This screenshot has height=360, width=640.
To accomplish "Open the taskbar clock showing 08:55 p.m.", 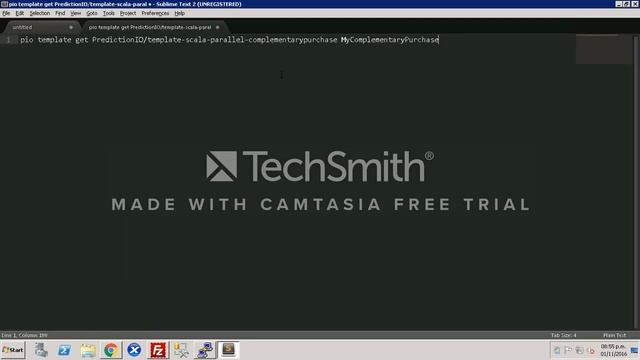I will (x=613, y=350).
